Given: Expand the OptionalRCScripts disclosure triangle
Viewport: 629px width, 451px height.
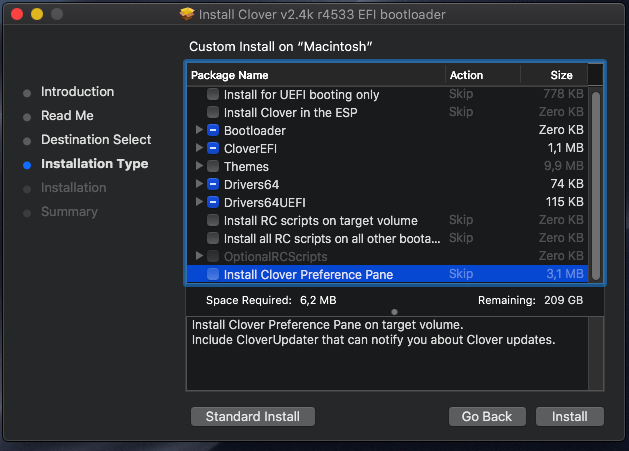Looking at the screenshot, I should (199, 256).
